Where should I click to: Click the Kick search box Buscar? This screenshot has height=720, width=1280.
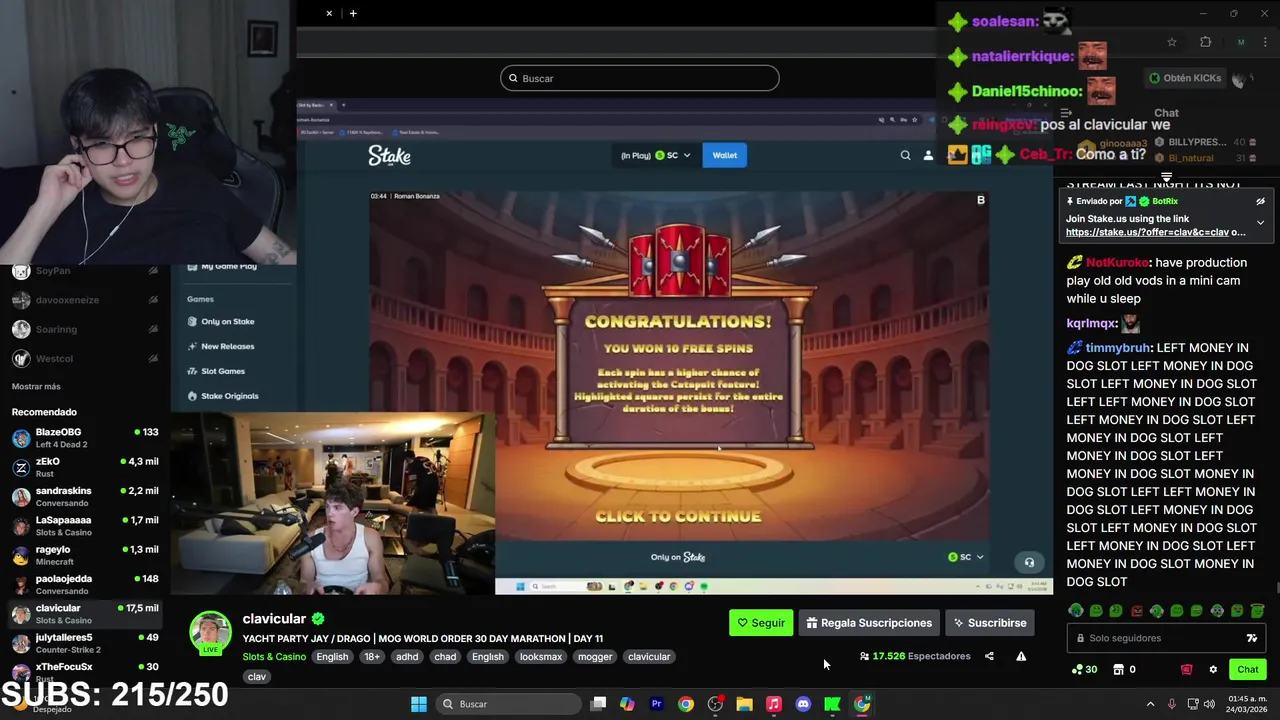click(x=639, y=78)
